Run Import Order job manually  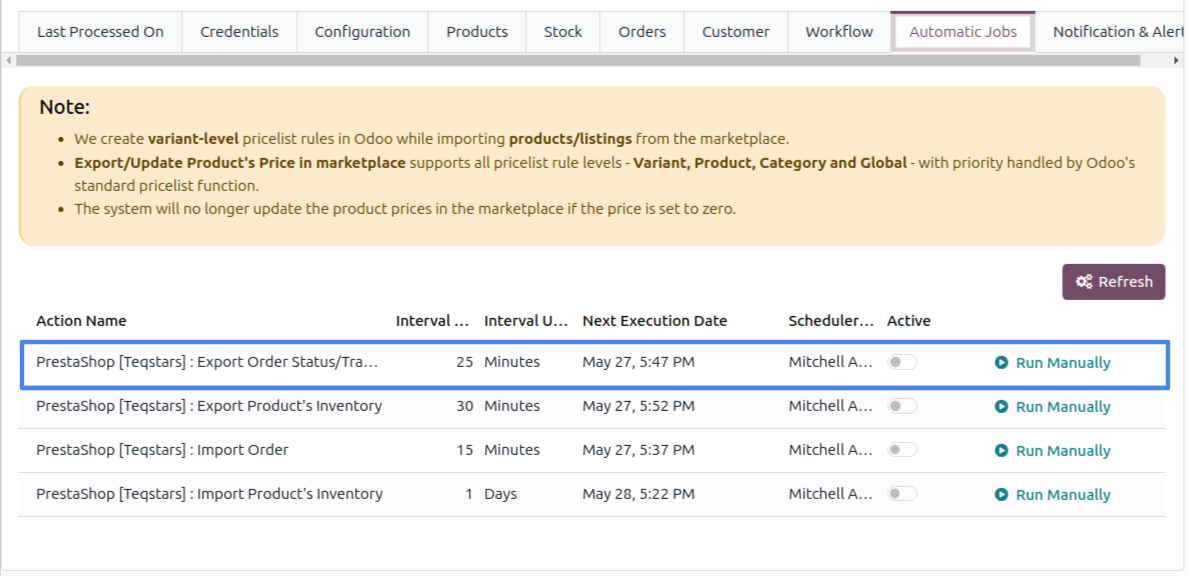[1053, 451]
